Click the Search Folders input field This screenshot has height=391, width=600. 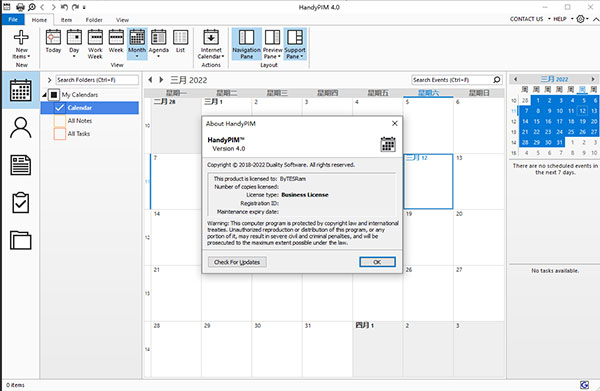[97, 80]
